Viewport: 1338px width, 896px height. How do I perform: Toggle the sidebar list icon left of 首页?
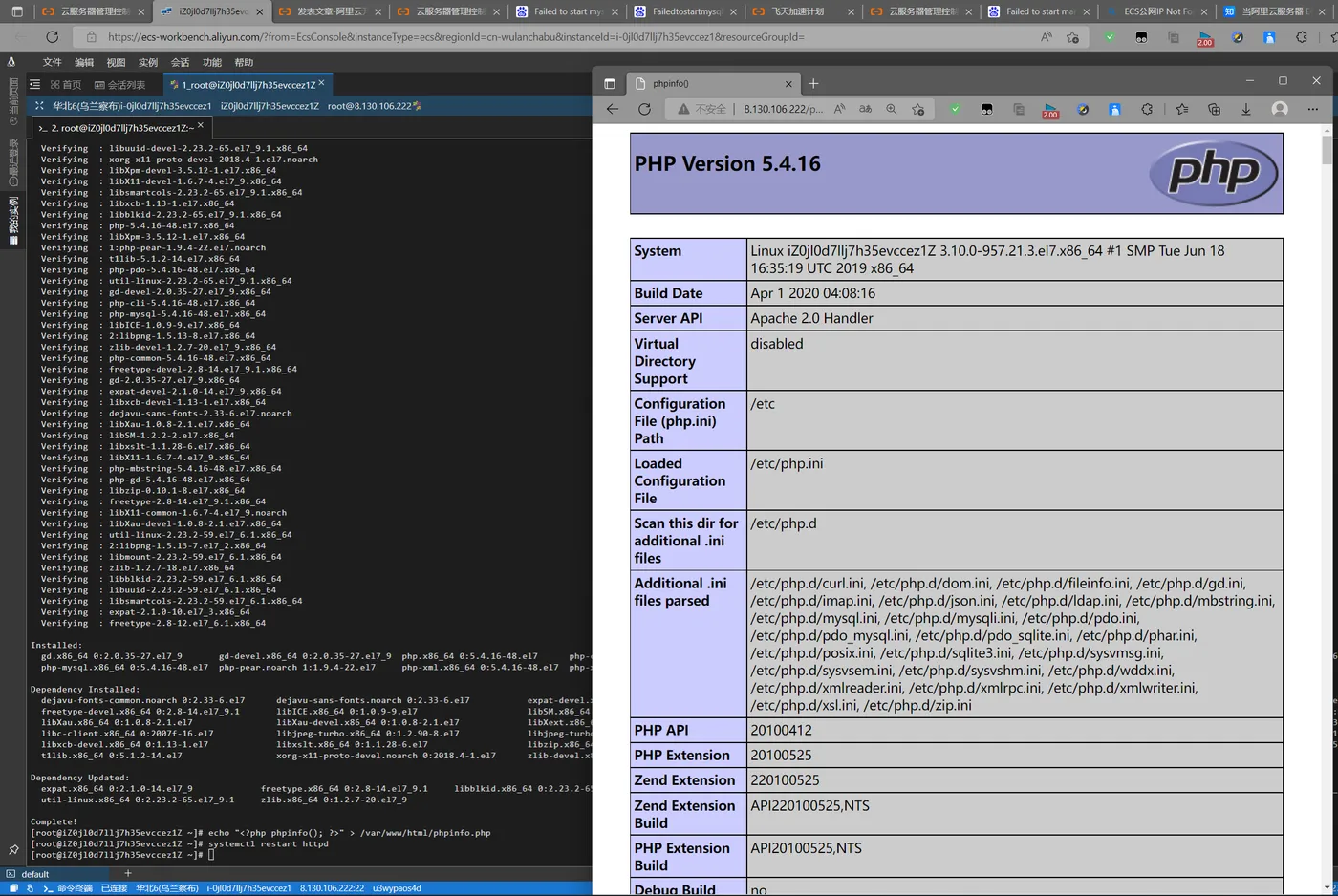35,85
